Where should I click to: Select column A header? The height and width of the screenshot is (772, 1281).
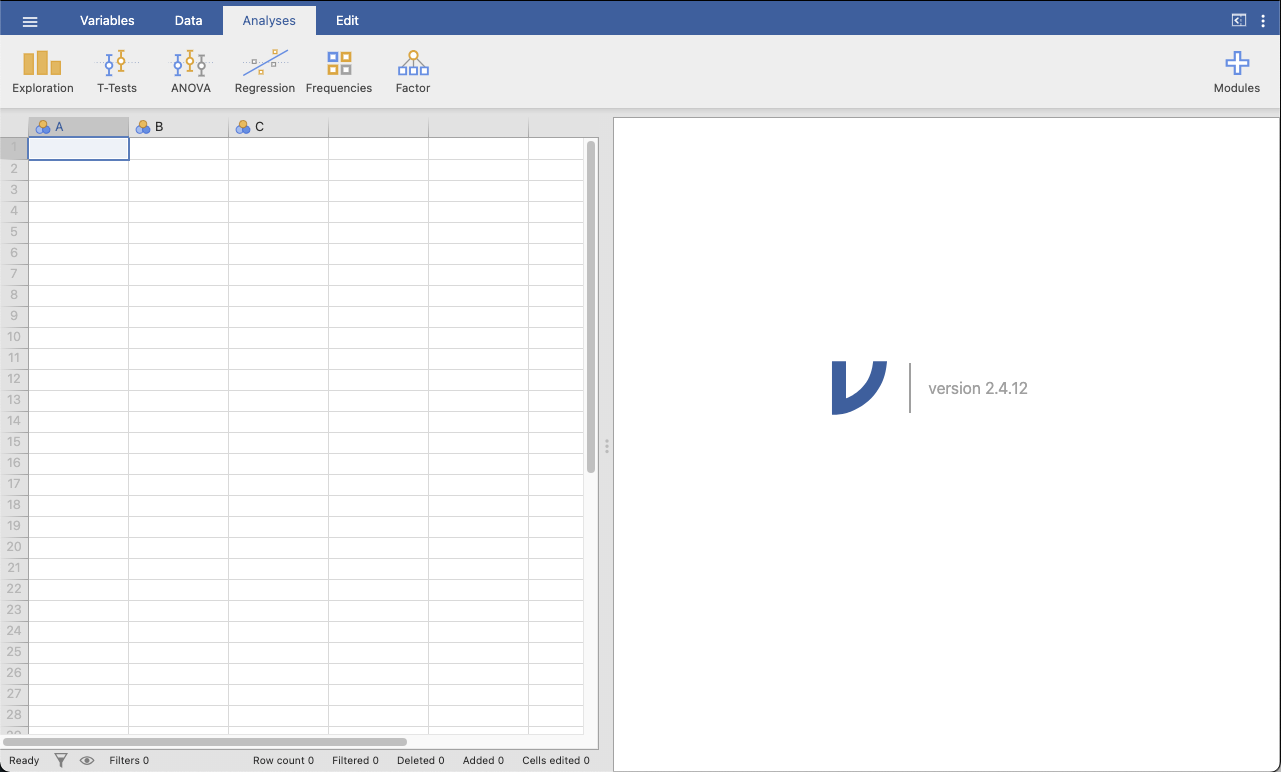(x=78, y=127)
